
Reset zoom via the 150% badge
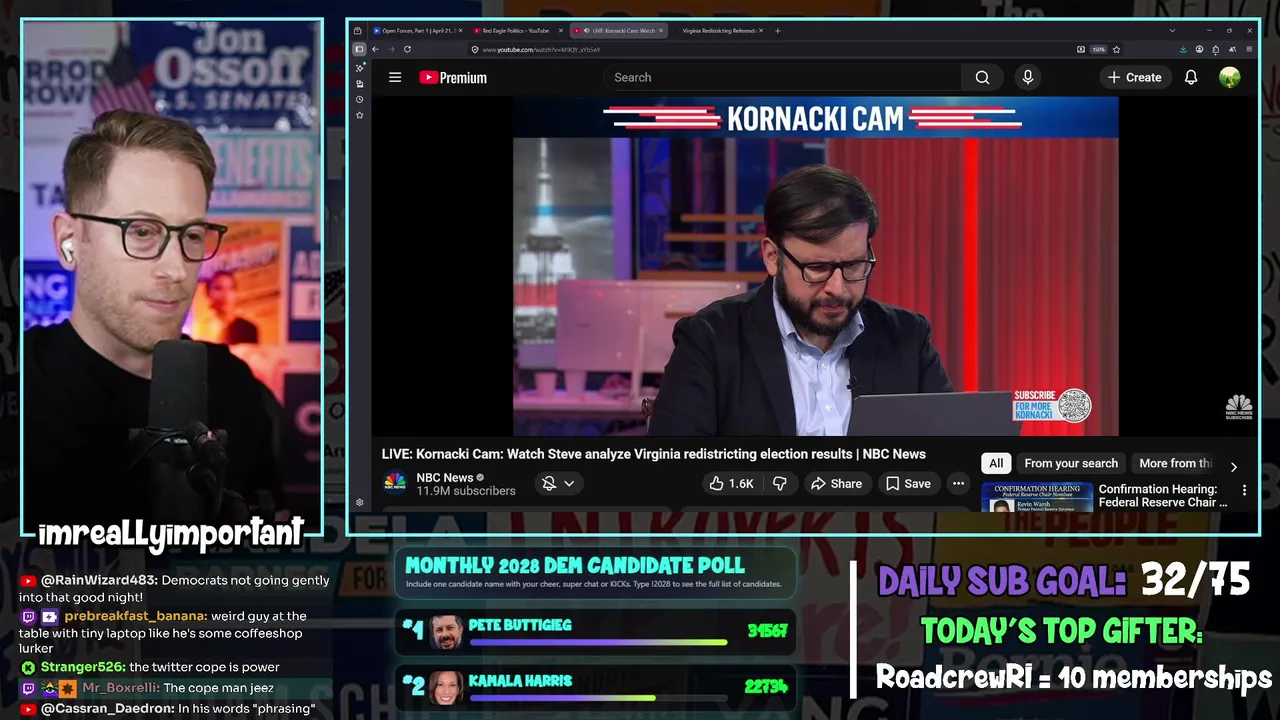pyautogui.click(x=1099, y=49)
